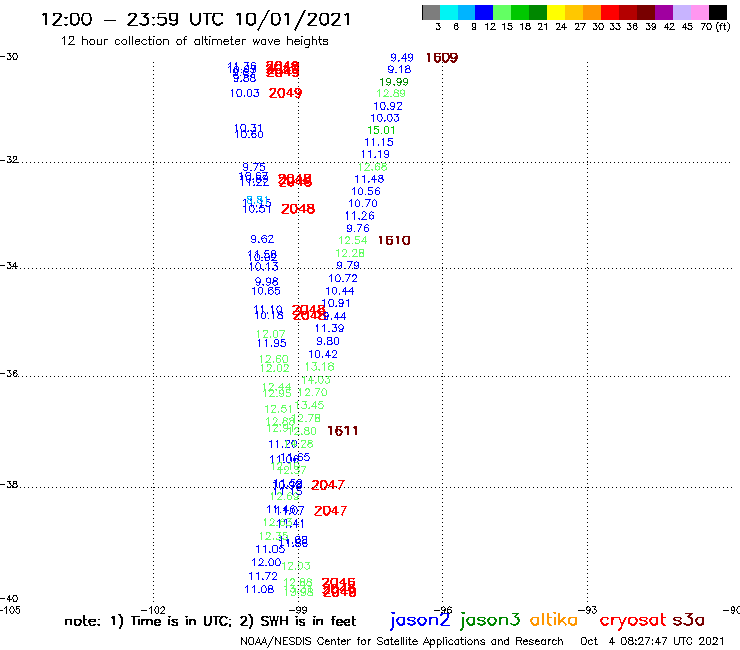740x650 pixels.
Task: Select the 'altika' satellite legend label
Action: [x=553, y=619]
